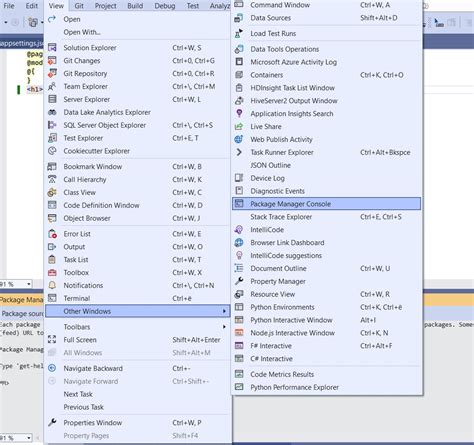
Task: Click the Bookmark Window icon
Action: [x=52, y=166]
